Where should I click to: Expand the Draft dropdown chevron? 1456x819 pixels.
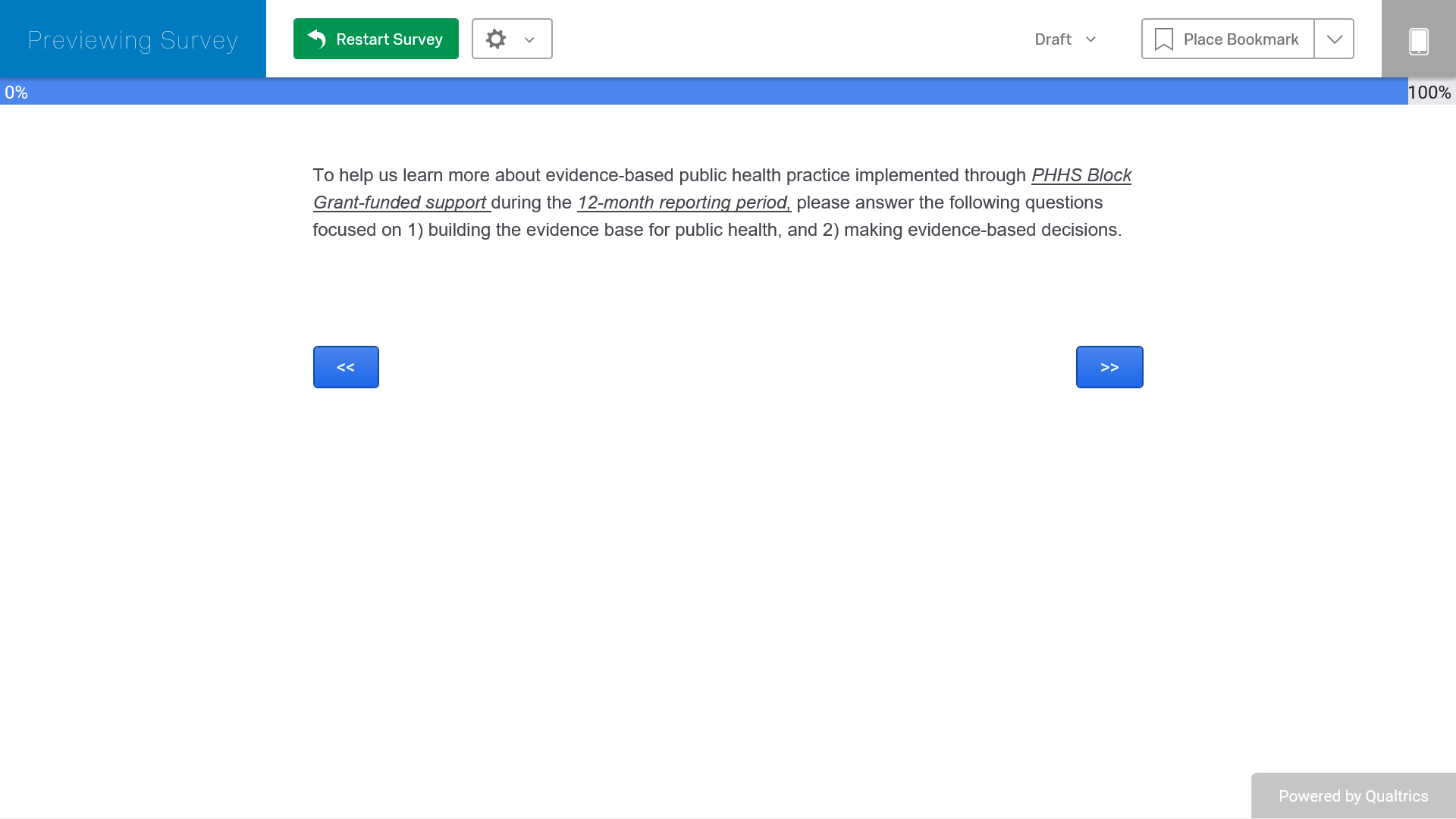(x=1090, y=39)
